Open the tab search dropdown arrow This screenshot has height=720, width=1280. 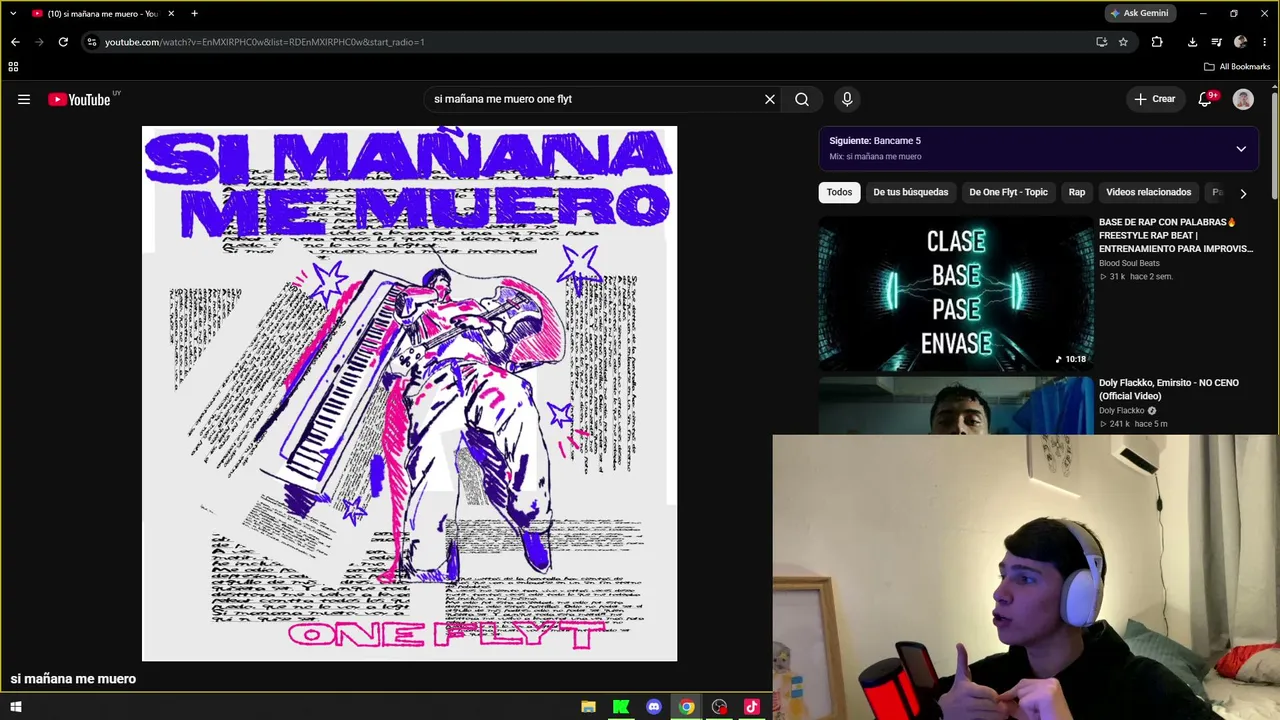[x=13, y=13]
